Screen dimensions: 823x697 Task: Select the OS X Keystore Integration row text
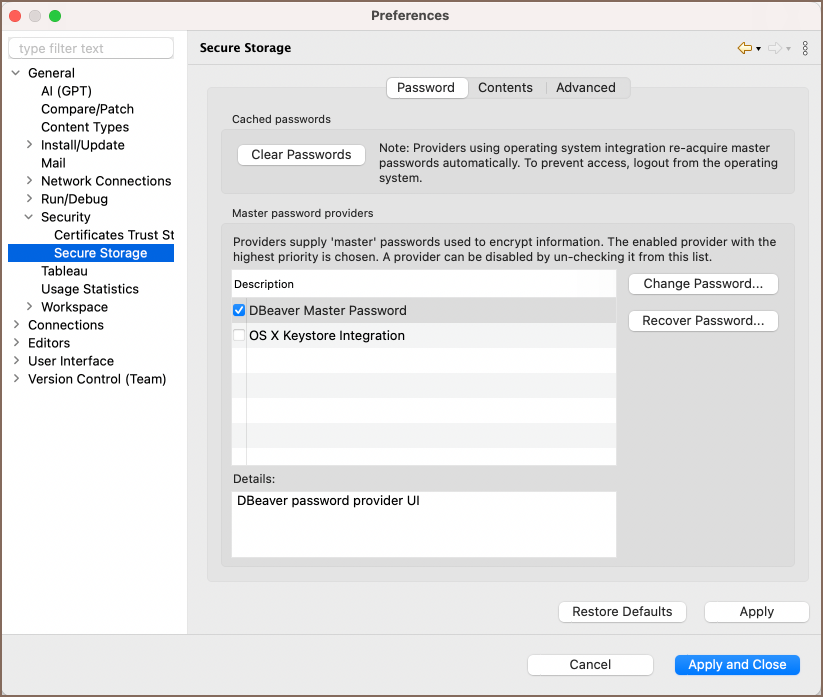coord(327,335)
